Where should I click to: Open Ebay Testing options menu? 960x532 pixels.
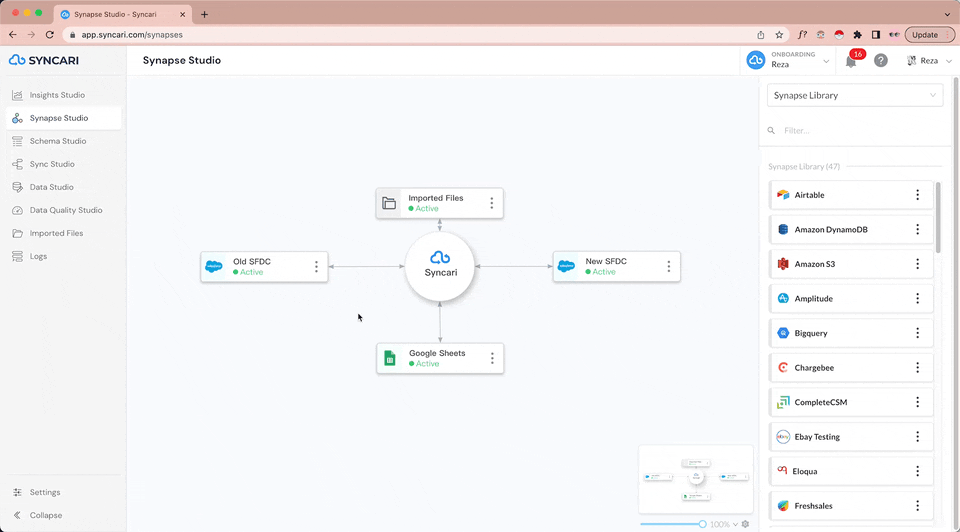[x=917, y=437]
